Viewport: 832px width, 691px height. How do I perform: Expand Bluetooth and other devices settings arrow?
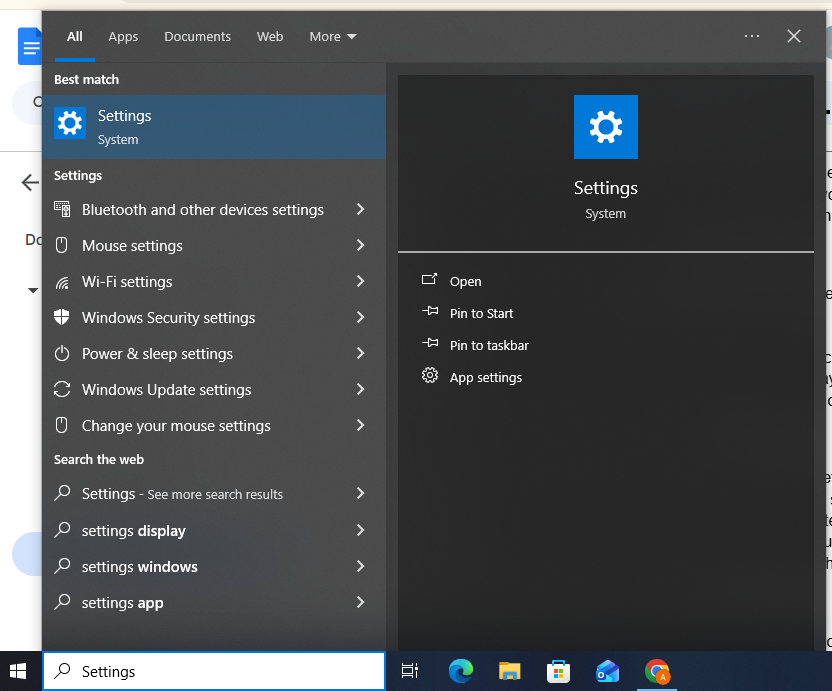[360, 210]
